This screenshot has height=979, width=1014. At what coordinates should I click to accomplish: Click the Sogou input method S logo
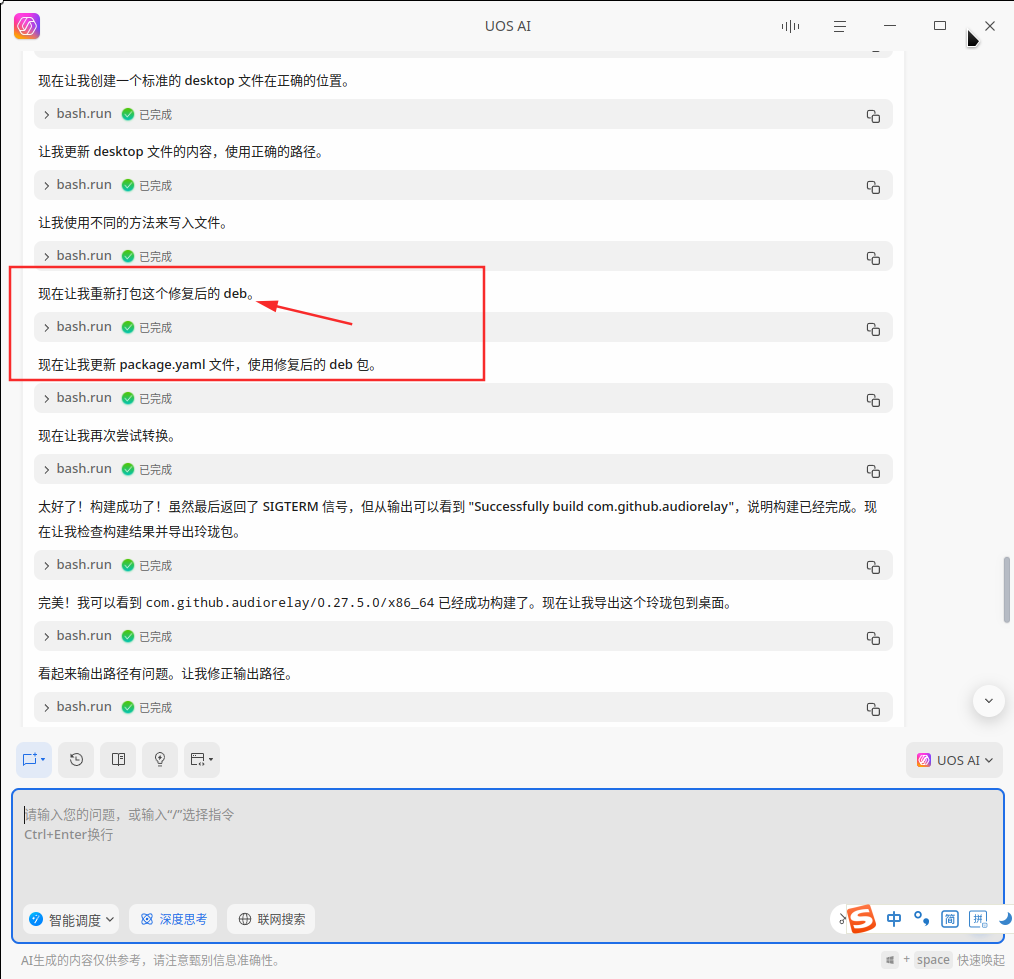coord(861,919)
